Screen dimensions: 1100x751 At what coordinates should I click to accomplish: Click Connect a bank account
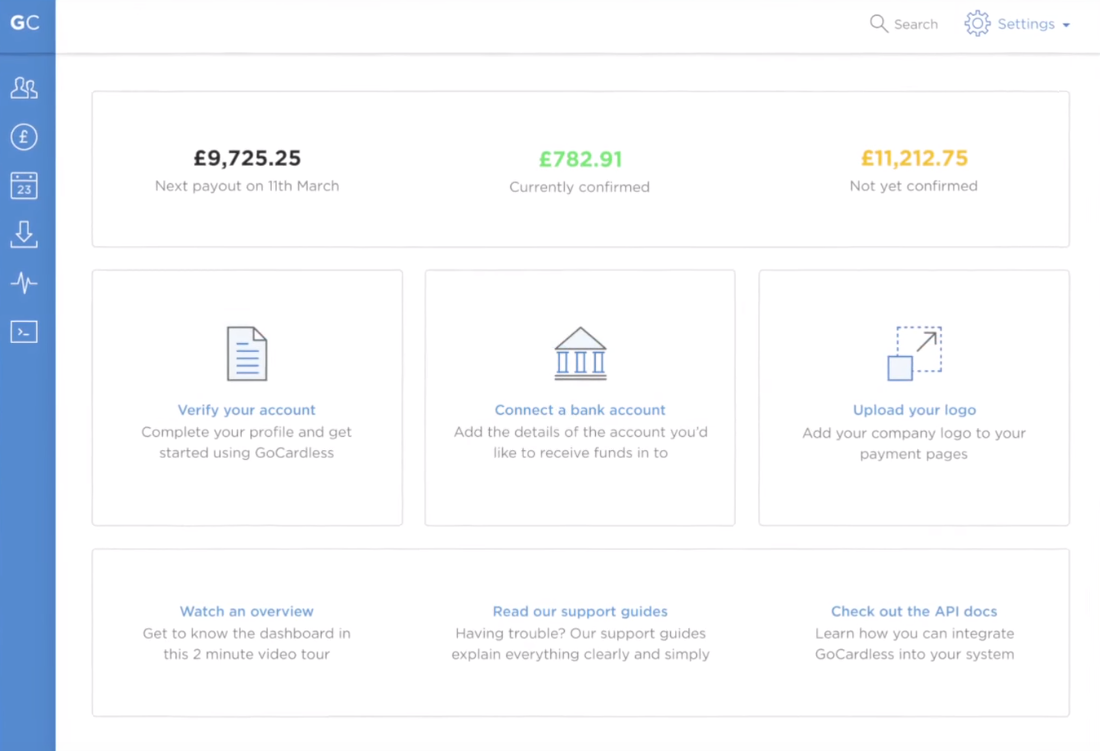pos(580,409)
